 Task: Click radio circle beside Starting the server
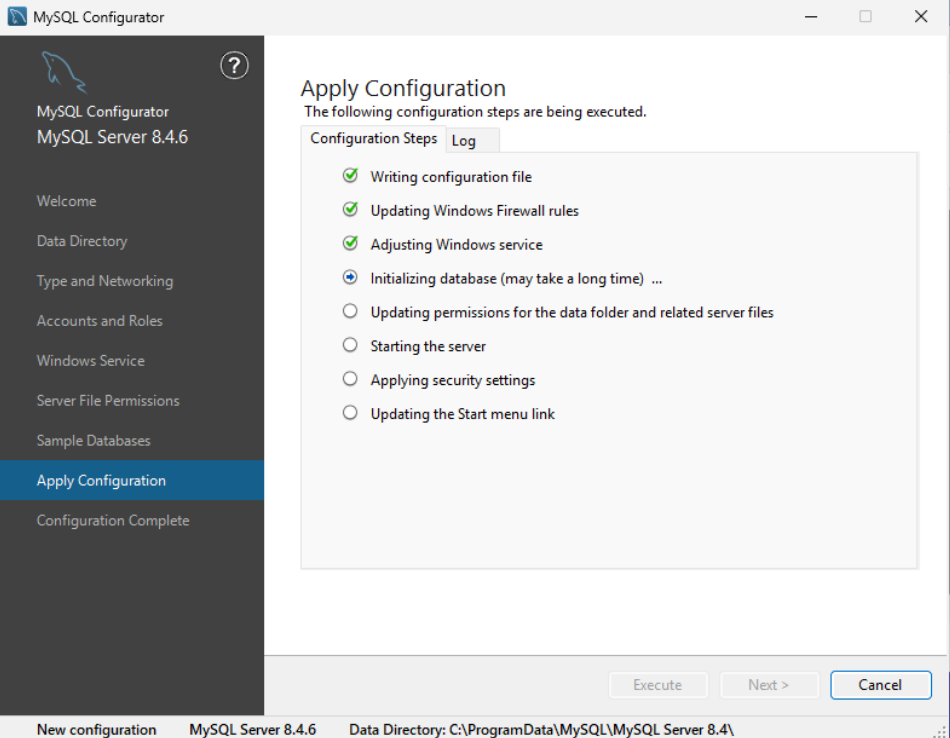pos(350,345)
